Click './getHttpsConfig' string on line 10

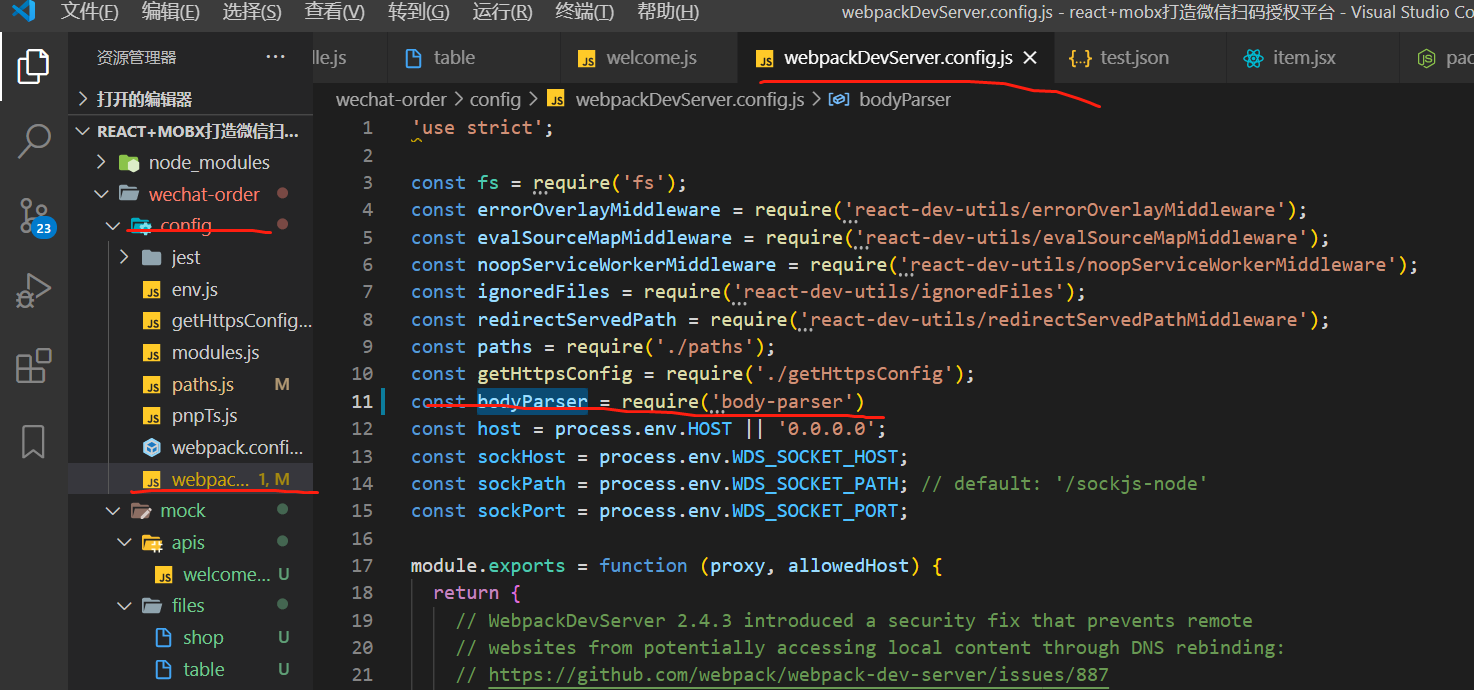[x=854, y=374]
